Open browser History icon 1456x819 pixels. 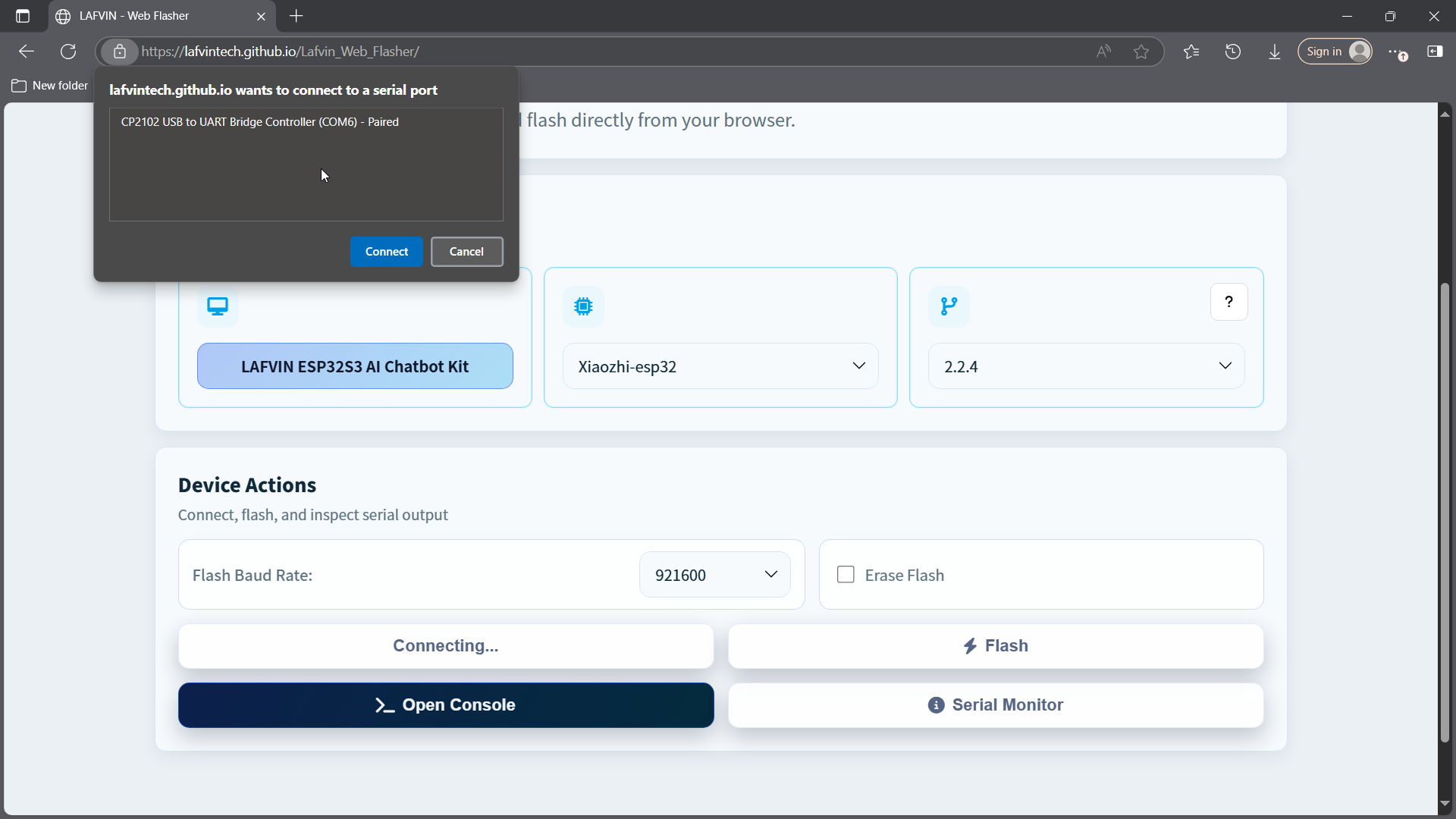pos(1233,52)
